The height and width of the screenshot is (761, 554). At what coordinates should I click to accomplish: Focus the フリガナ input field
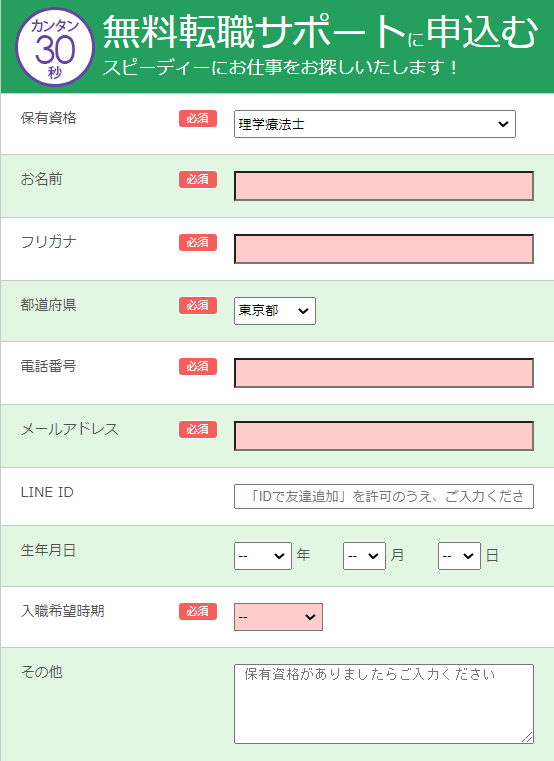(384, 249)
